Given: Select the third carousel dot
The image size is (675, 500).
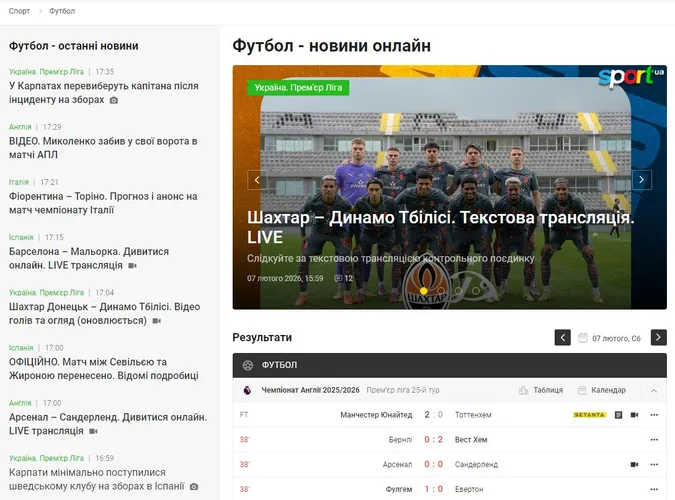Looking at the screenshot, I should [x=458, y=291].
